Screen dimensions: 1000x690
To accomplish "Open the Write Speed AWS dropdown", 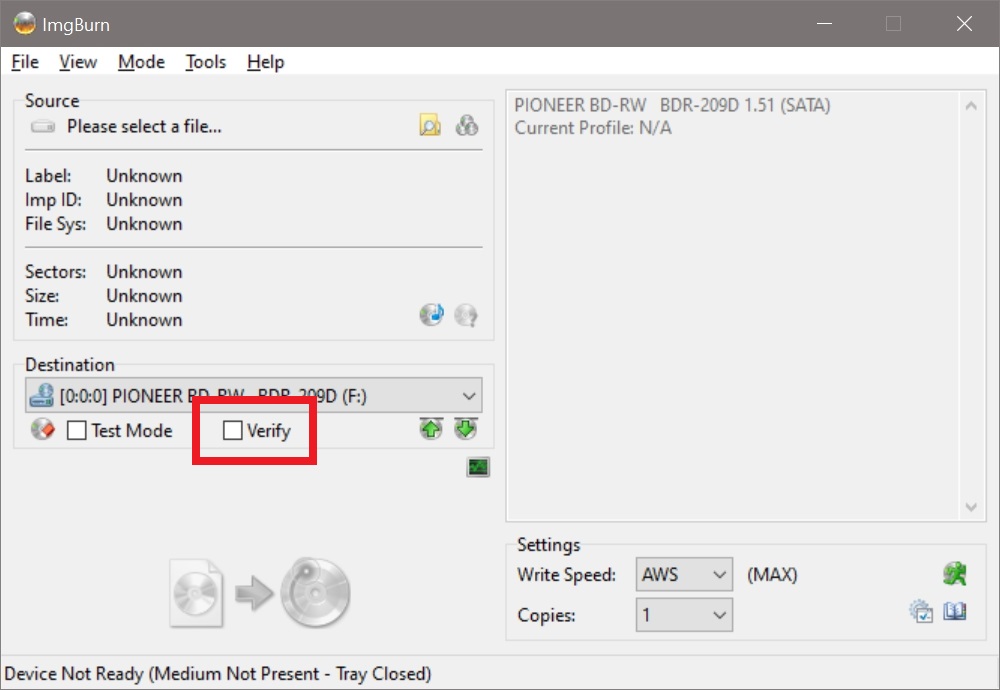I will 684,575.
